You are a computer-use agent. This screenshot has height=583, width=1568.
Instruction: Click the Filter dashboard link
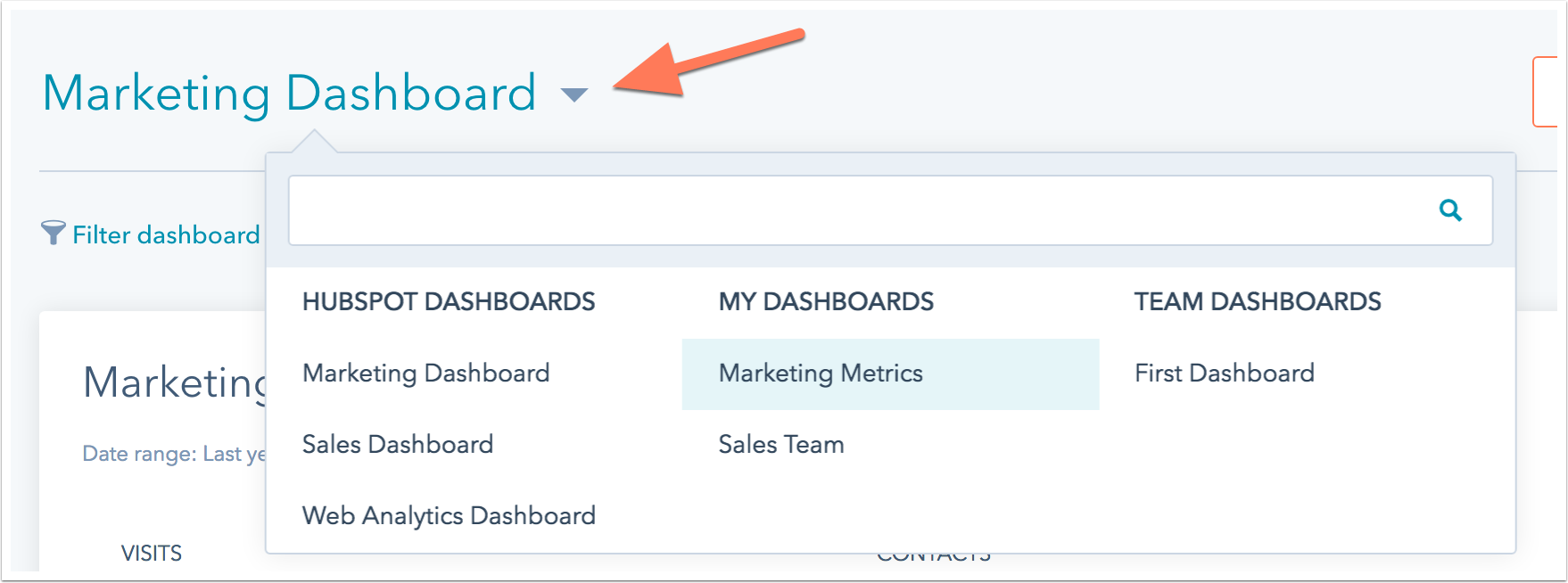pos(166,234)
